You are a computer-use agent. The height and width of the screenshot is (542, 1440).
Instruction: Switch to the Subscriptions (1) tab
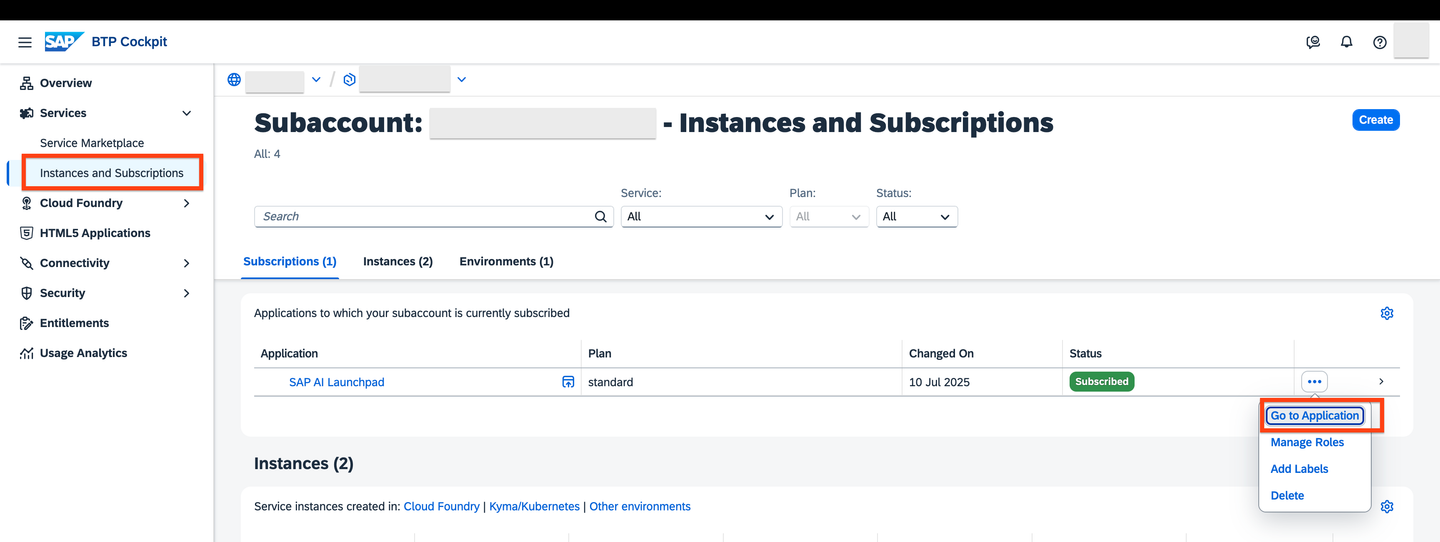(290, 261)
